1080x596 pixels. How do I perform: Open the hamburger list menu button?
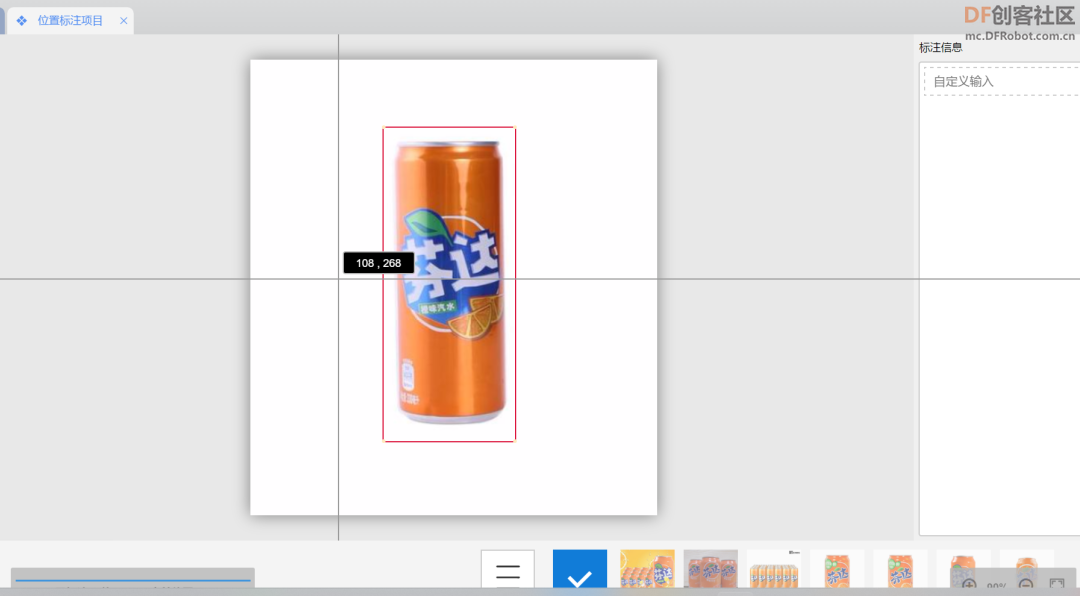508,569
